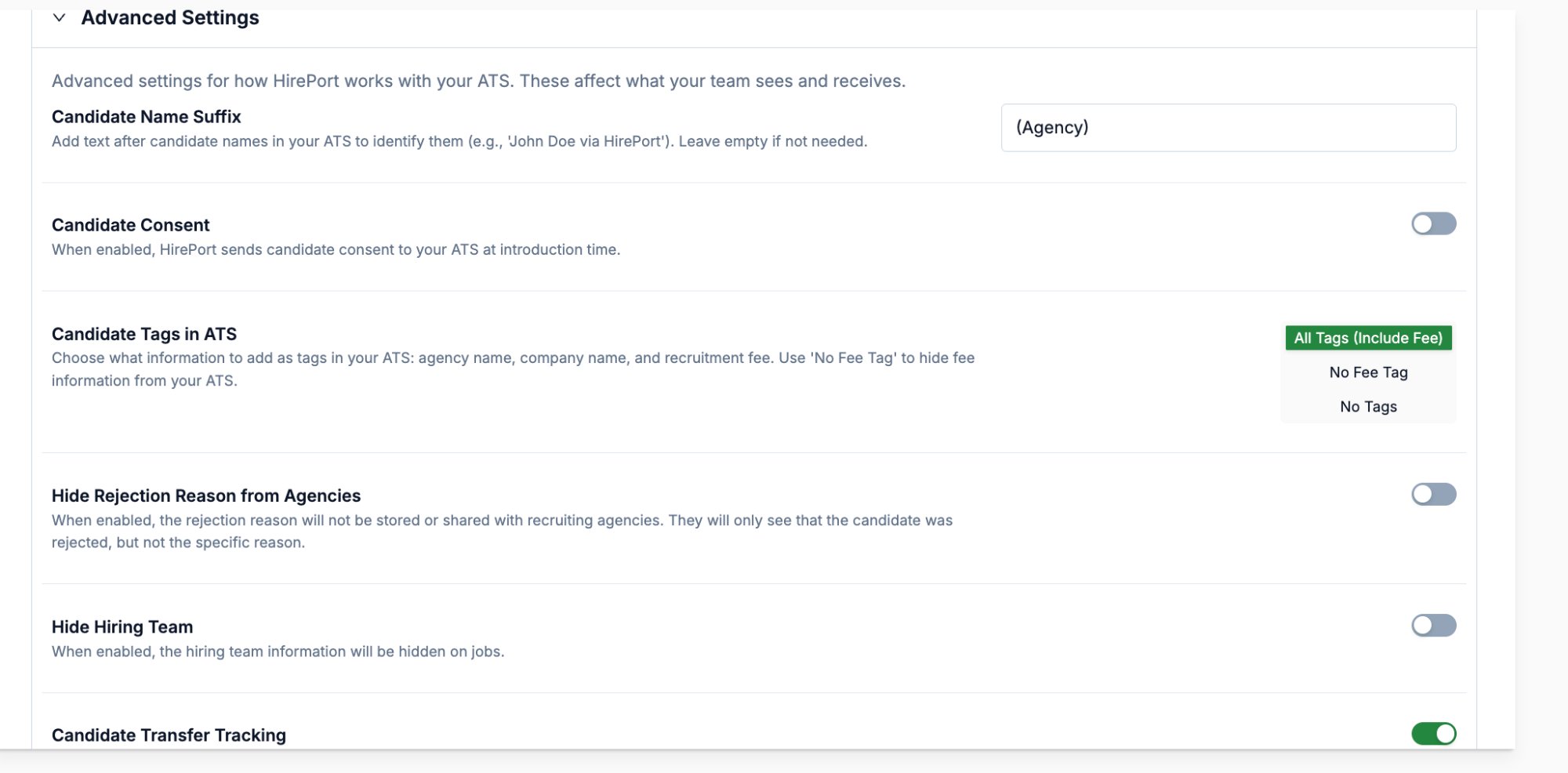This screenshot has width=1568, height=773.
Task: Click the Hide Hiring Team label
Action: pos(122,627)
